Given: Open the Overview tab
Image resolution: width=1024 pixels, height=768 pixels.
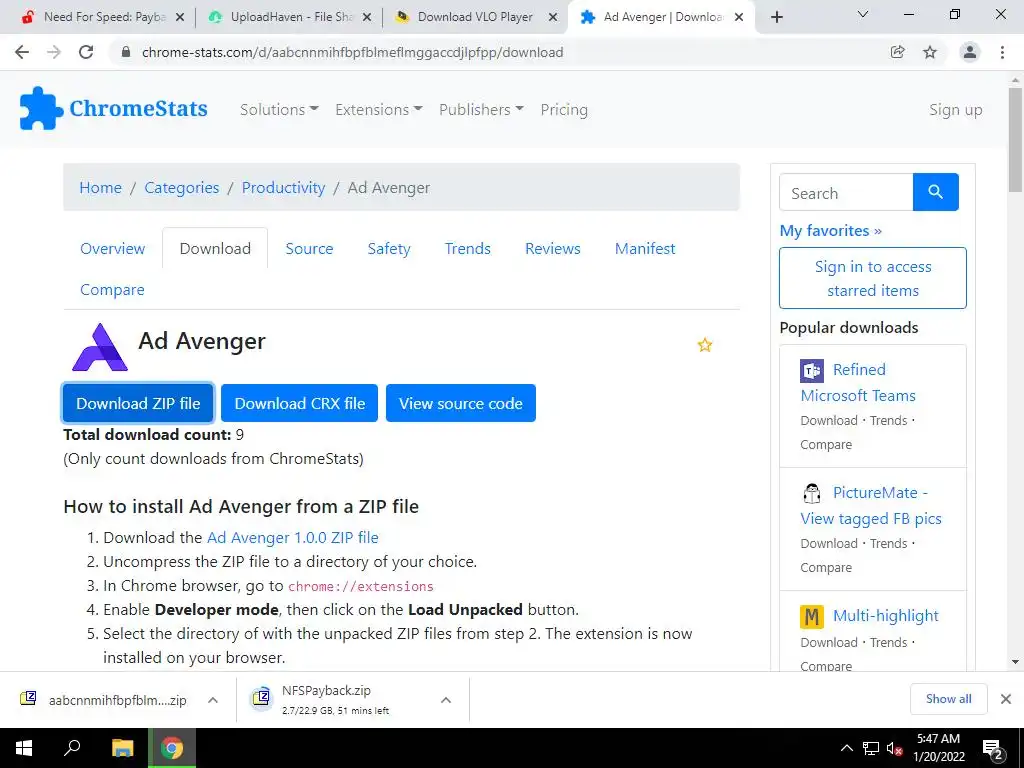Looking at the screenshot, I should tap(112, 249).
